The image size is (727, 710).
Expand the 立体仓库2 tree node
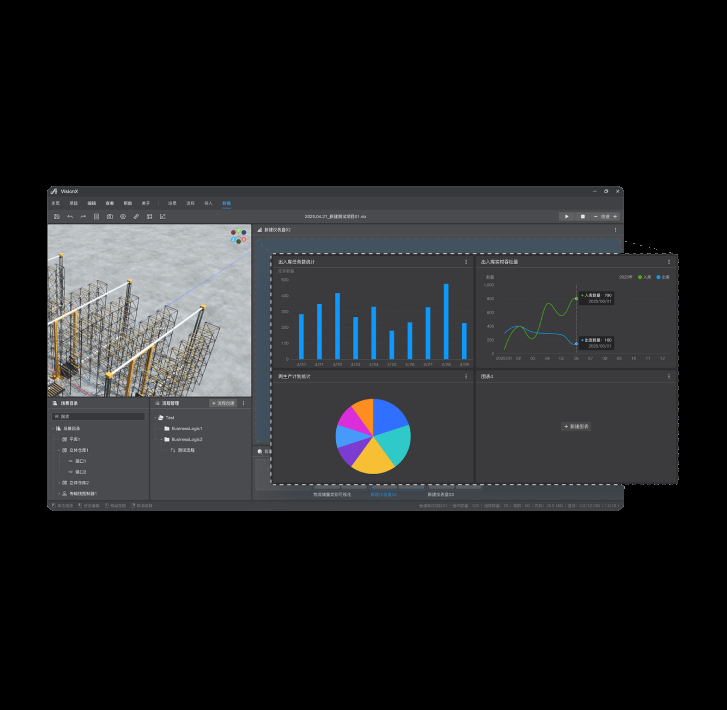59,483
